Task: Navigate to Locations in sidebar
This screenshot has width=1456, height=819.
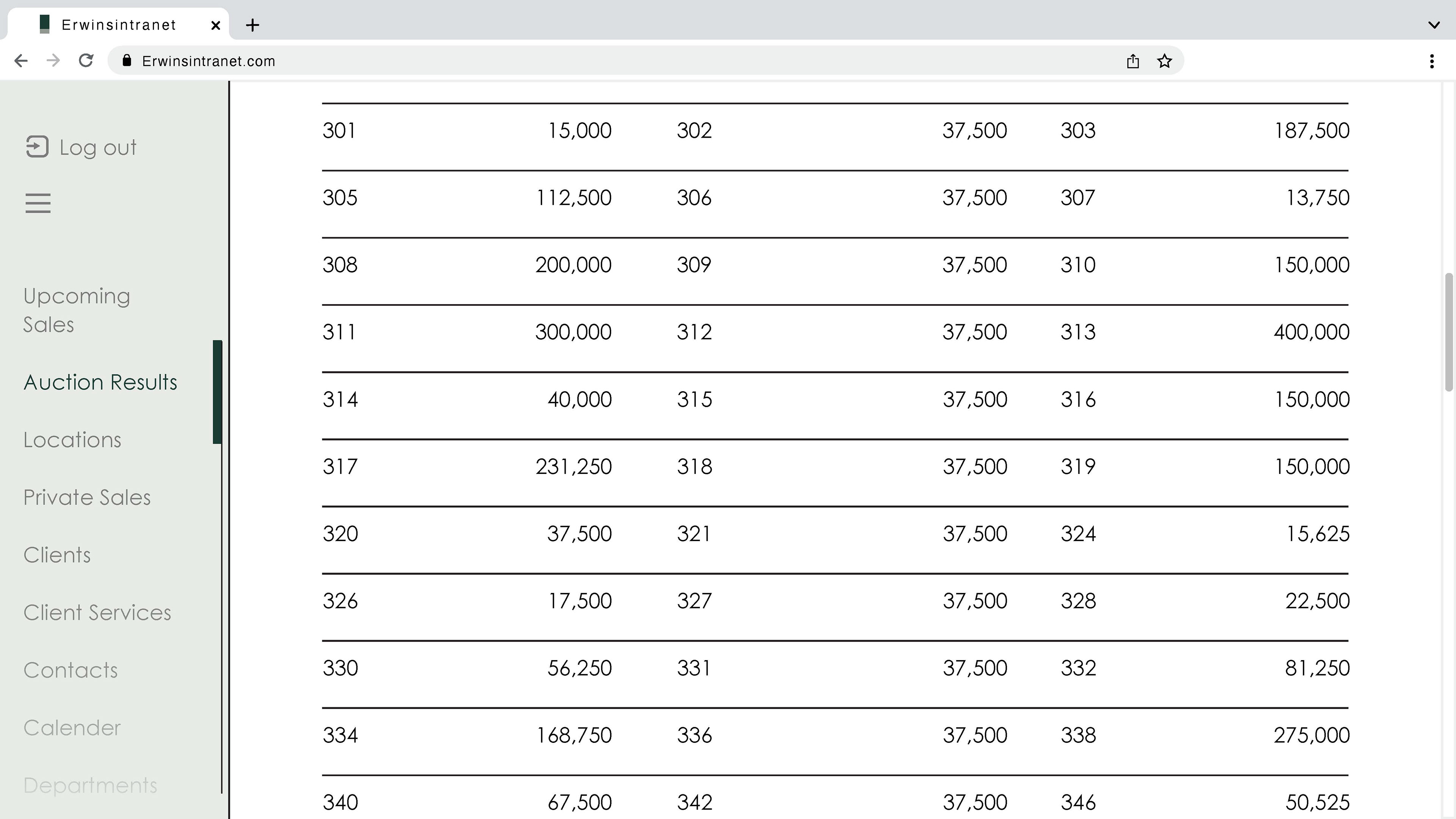Action: [x=72, y=440]
